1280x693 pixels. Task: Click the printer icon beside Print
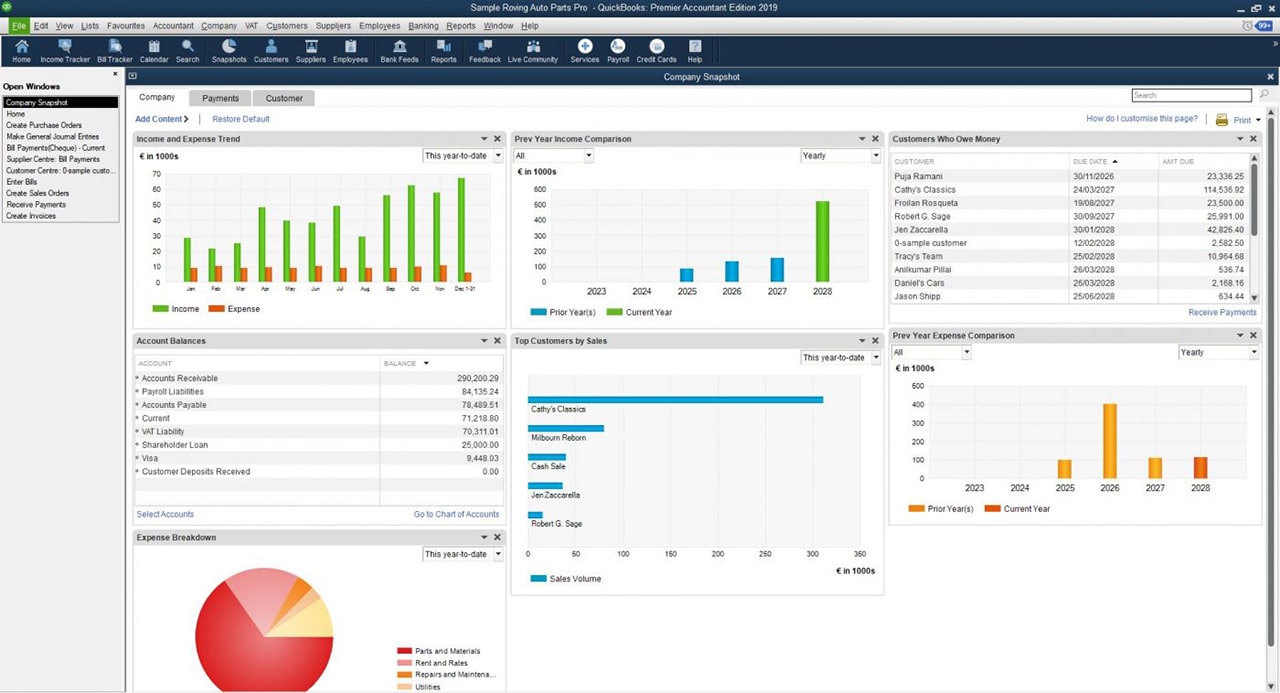point(1221,120)
